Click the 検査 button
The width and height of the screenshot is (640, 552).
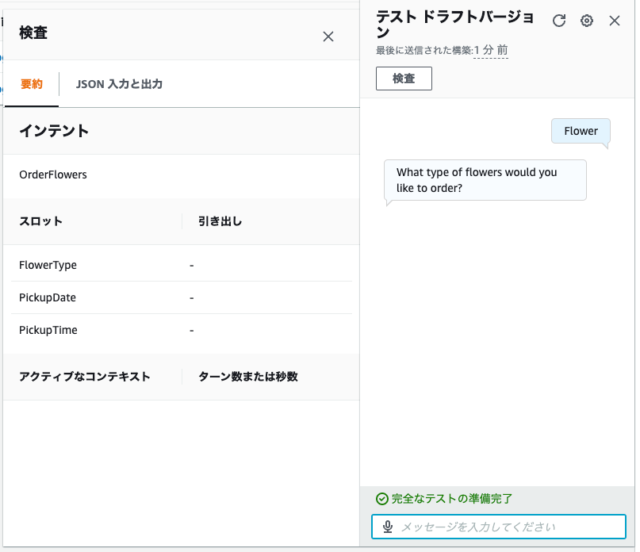point(404,78)
